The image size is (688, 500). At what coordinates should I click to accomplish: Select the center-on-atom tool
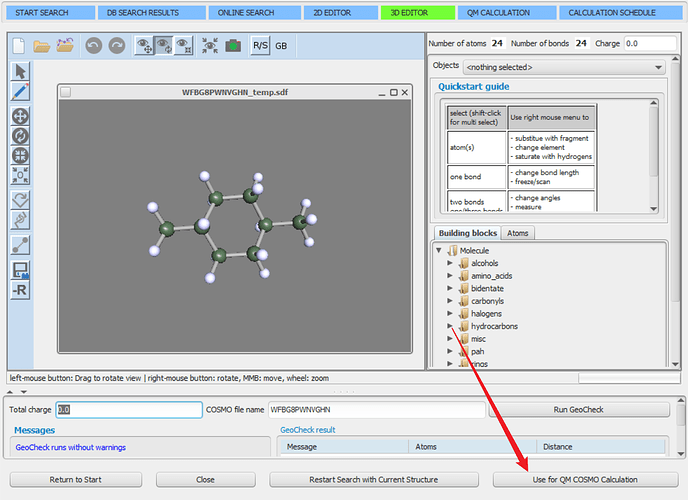pyautogui.click(x=20, y=175)
